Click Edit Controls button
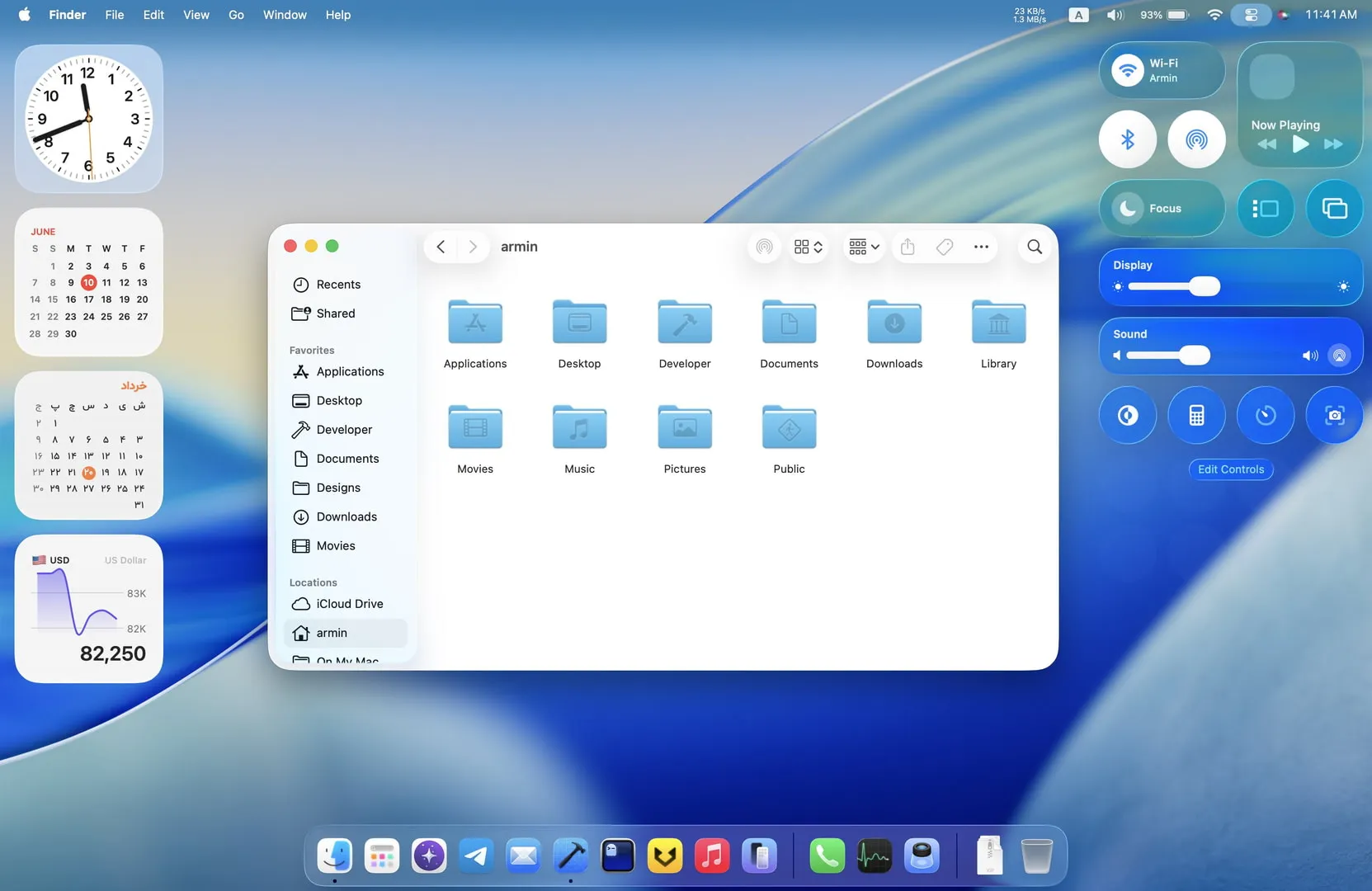The image size is (1372, 891). tap(1231, 469)
